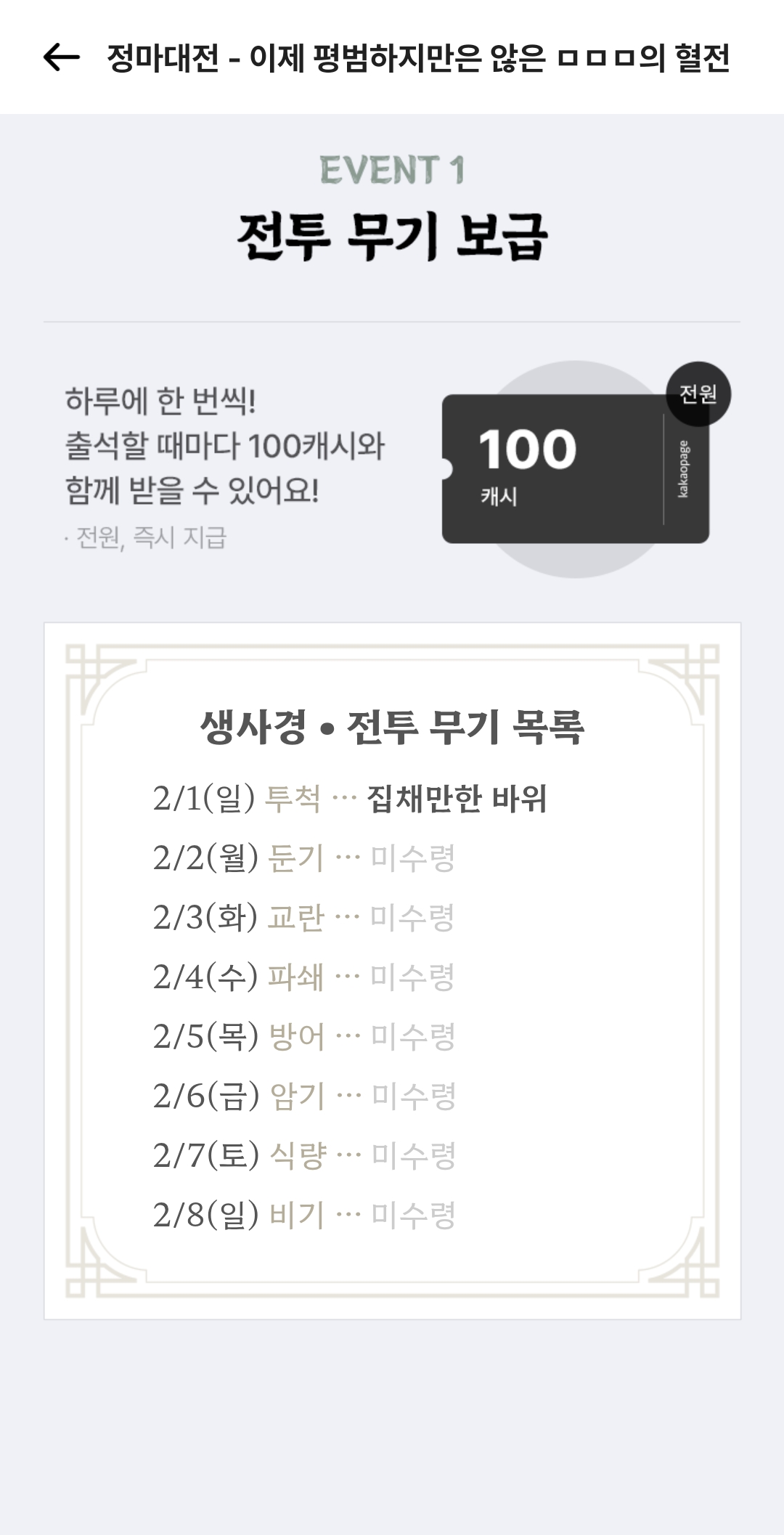This screenshot has width=784, height=1535.
Task: Select the 2/2(월) 둔기 미수령 row
Action: click(303, 858)
